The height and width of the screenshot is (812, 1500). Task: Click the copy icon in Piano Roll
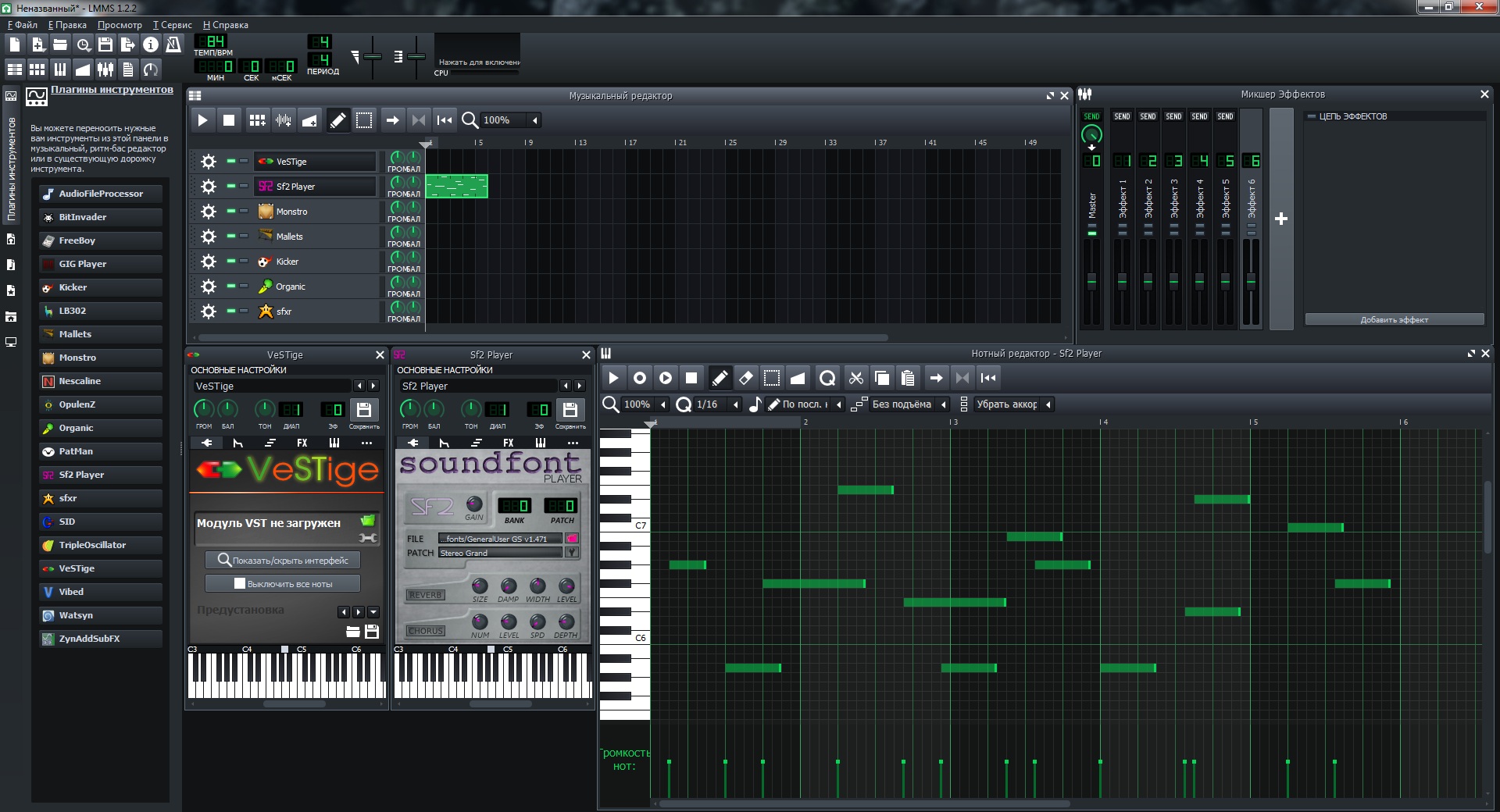click(x=882, y=378)
